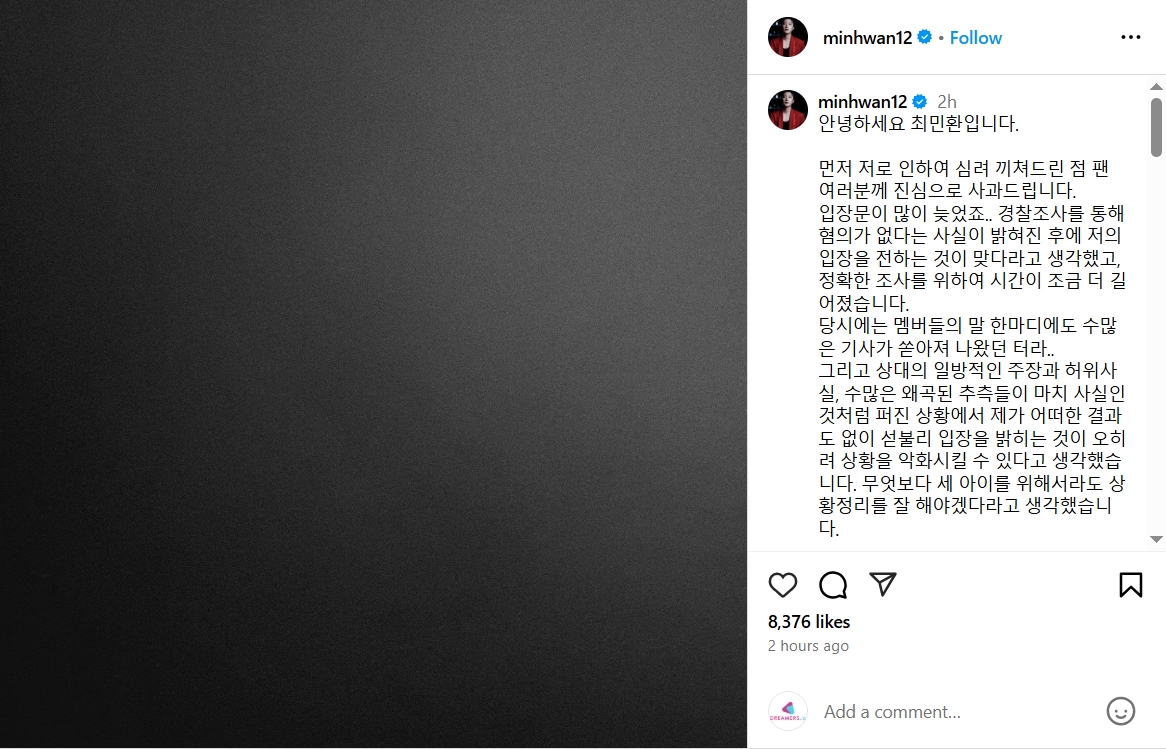
Task: View the 8,376 likes list
Action: [x=809, y=622]
